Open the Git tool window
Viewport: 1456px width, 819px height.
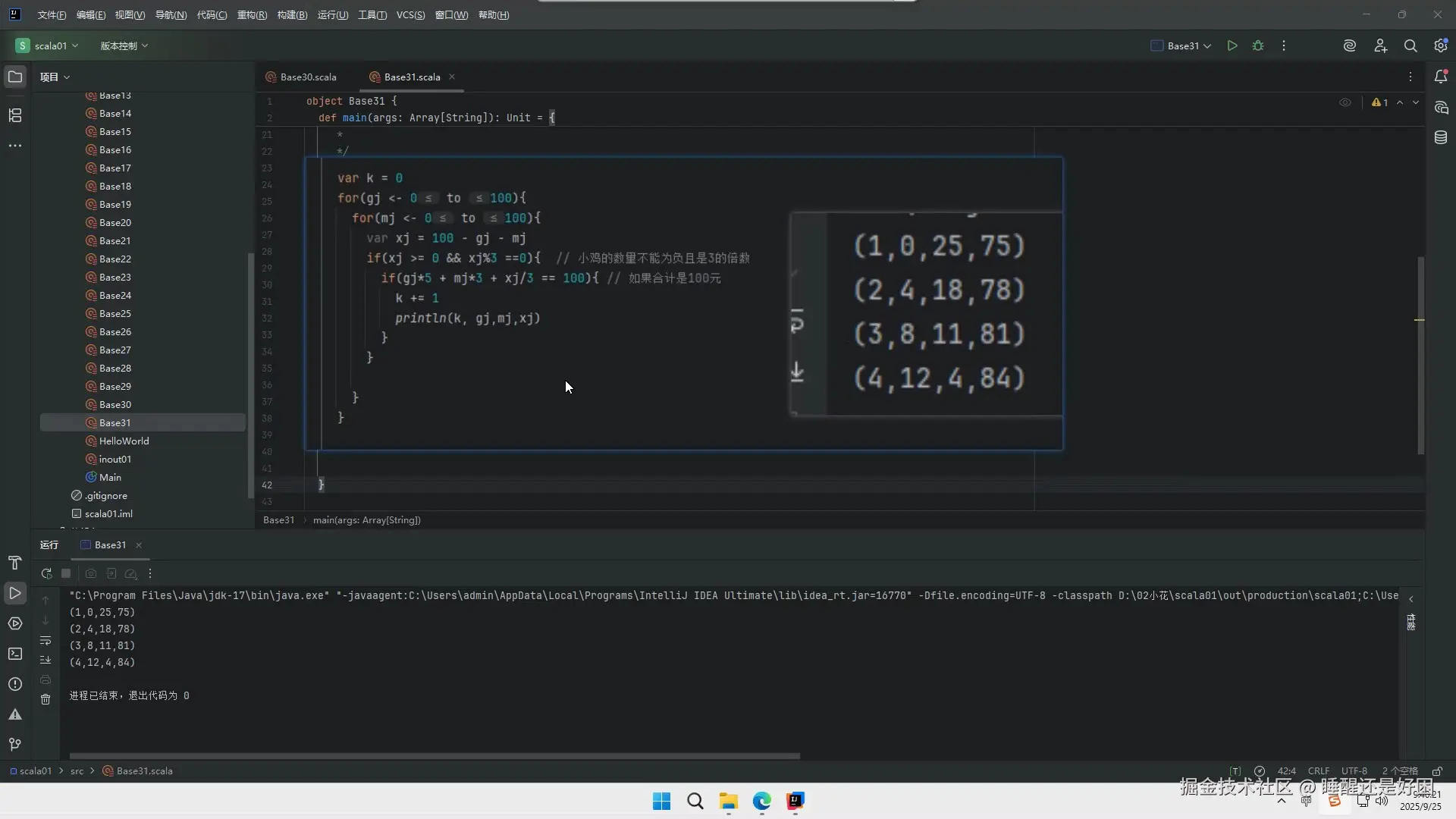coord(15,745)
